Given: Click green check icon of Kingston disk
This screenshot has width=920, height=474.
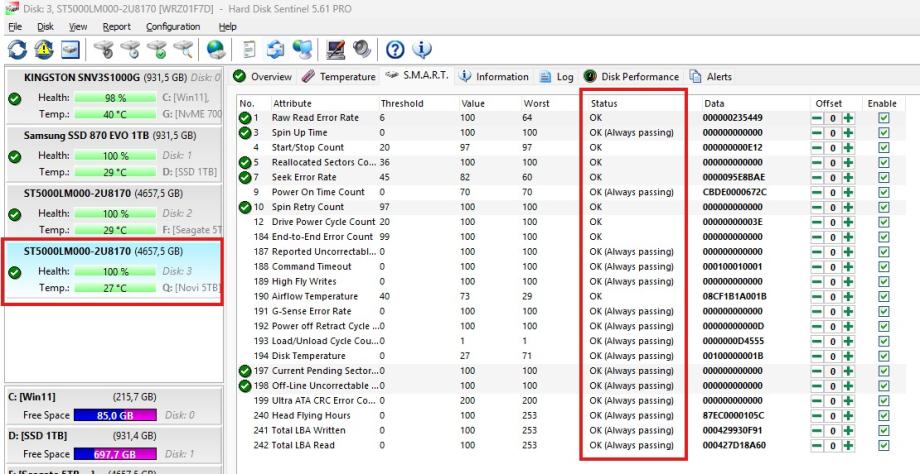Looking at the screenshot, I should tap(15, 99).
